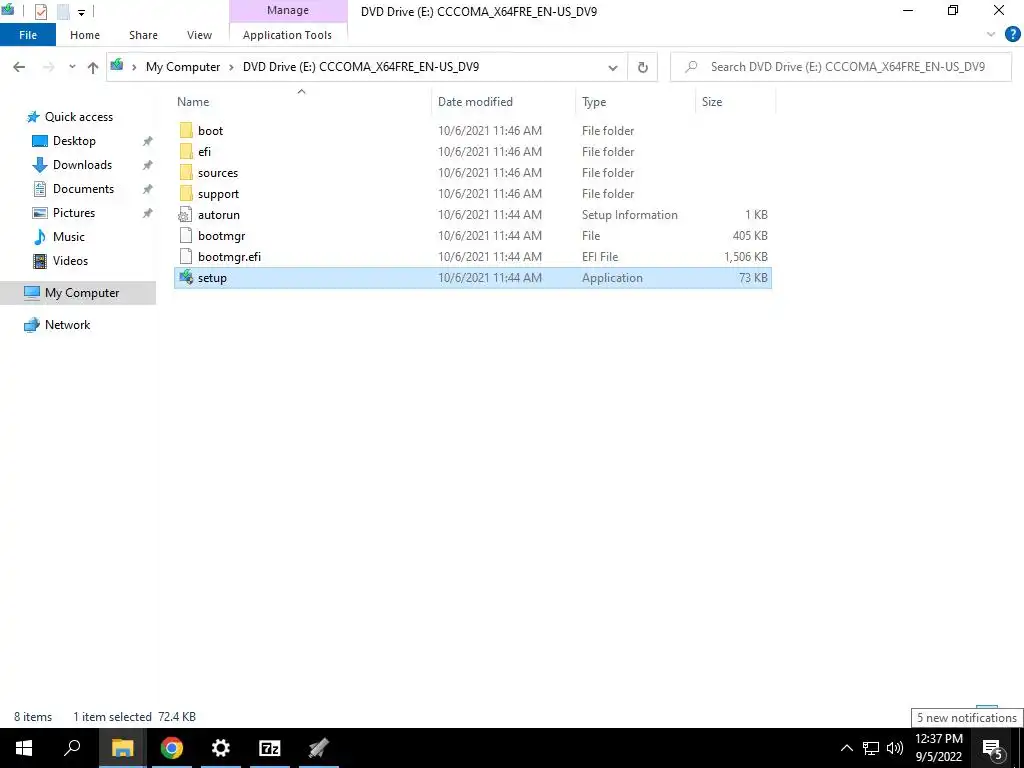Select Quick access in navigation pane
This screenshot has height=768, width=1024.
coord(78,117)
